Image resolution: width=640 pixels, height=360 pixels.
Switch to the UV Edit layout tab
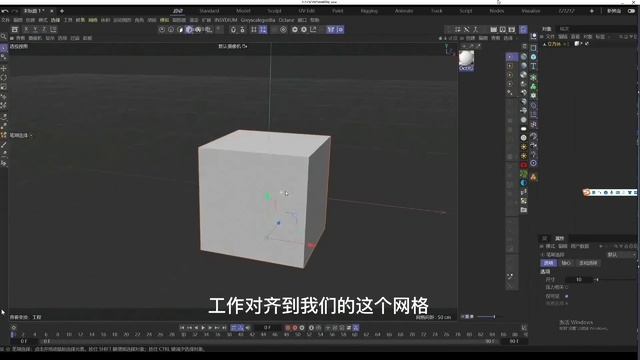307,11
